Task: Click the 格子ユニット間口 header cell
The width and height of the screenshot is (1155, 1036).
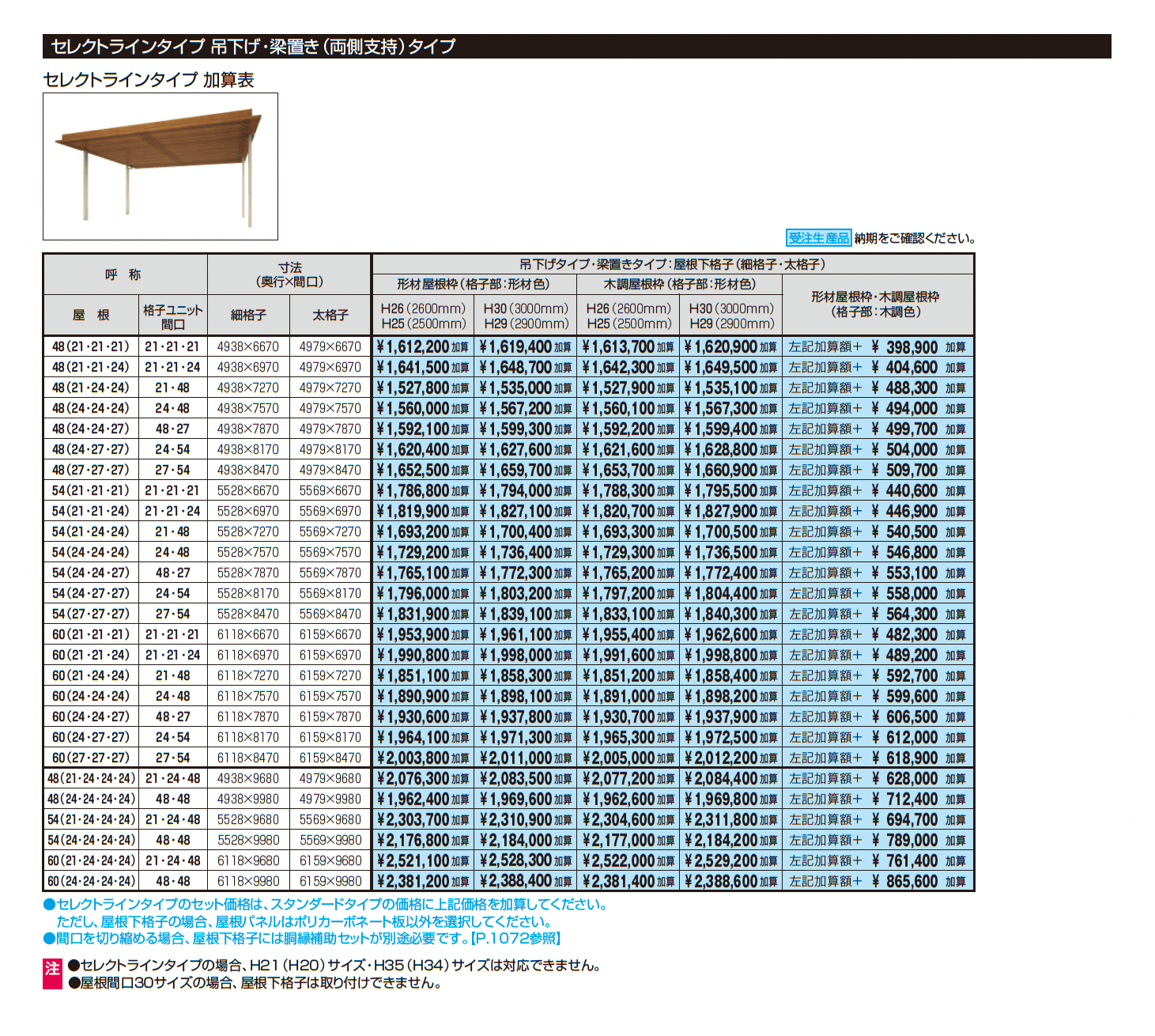Action: [172, 316]
